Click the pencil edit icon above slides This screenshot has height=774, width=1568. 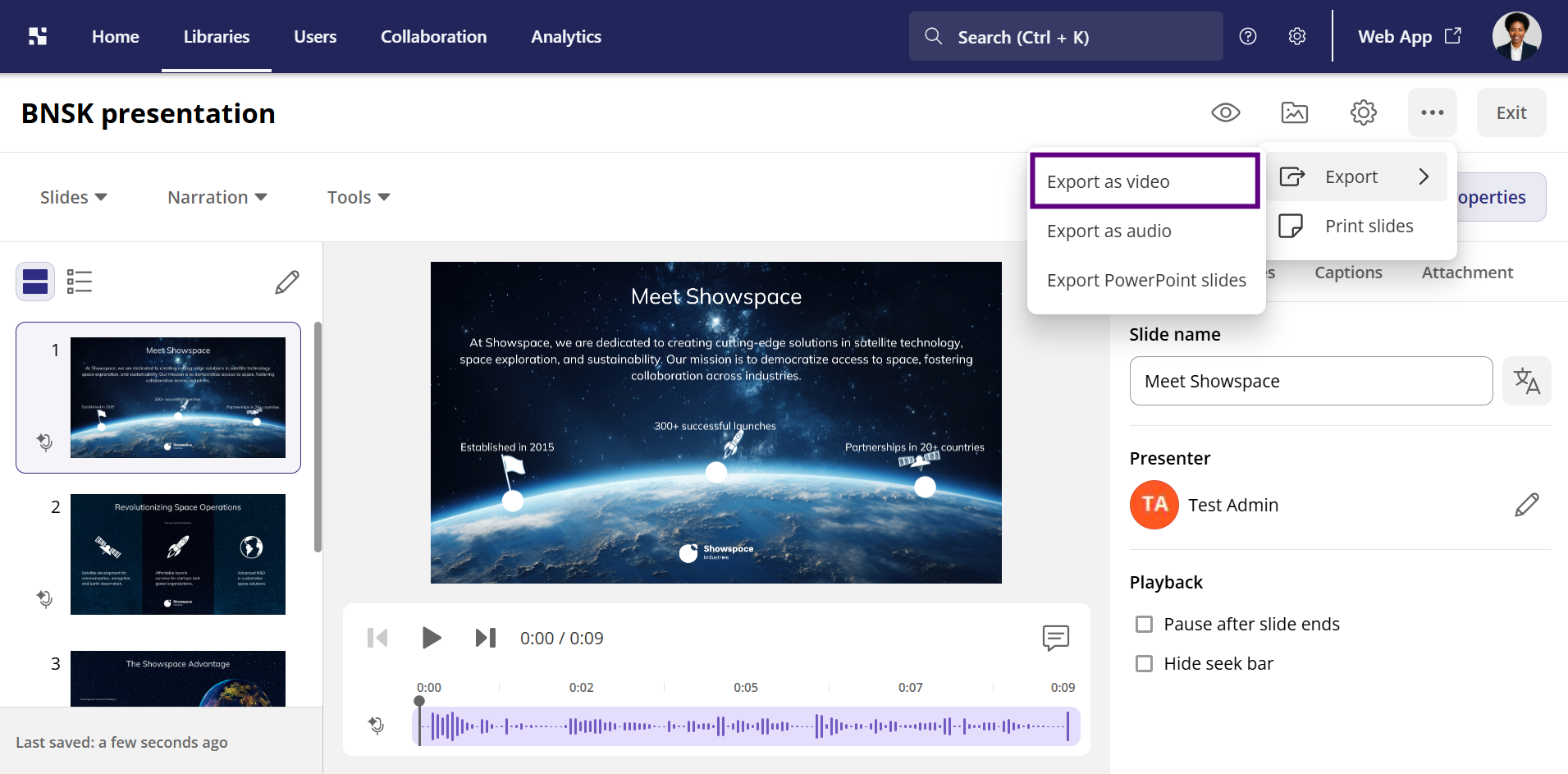[x=287, y=282]
